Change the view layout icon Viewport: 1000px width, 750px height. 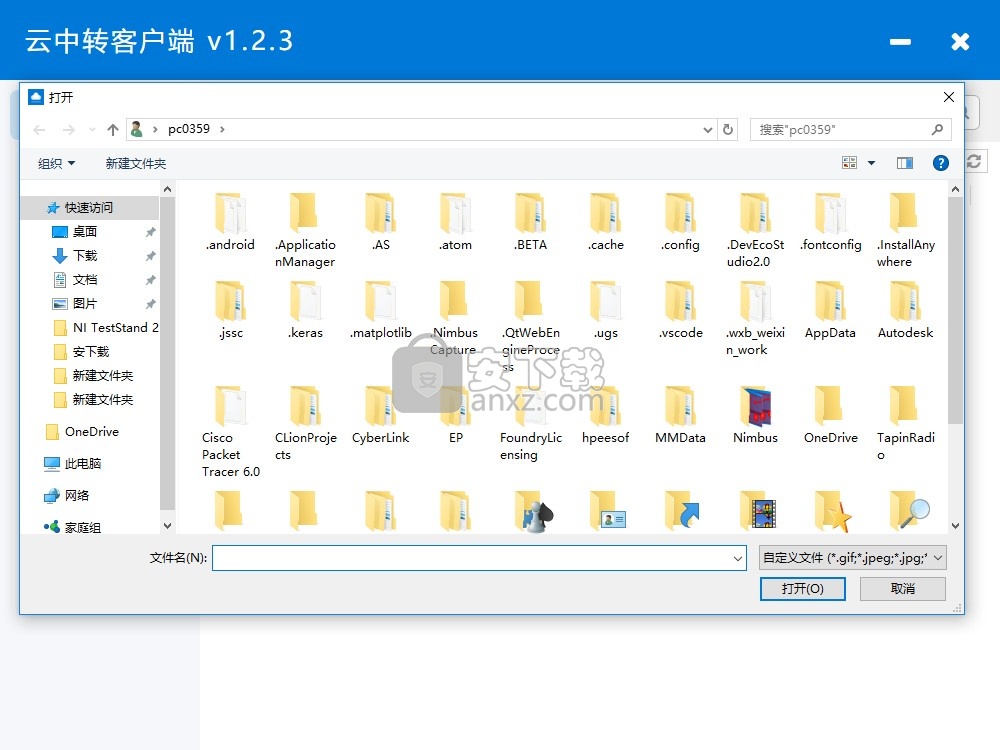tap(849, 163)
